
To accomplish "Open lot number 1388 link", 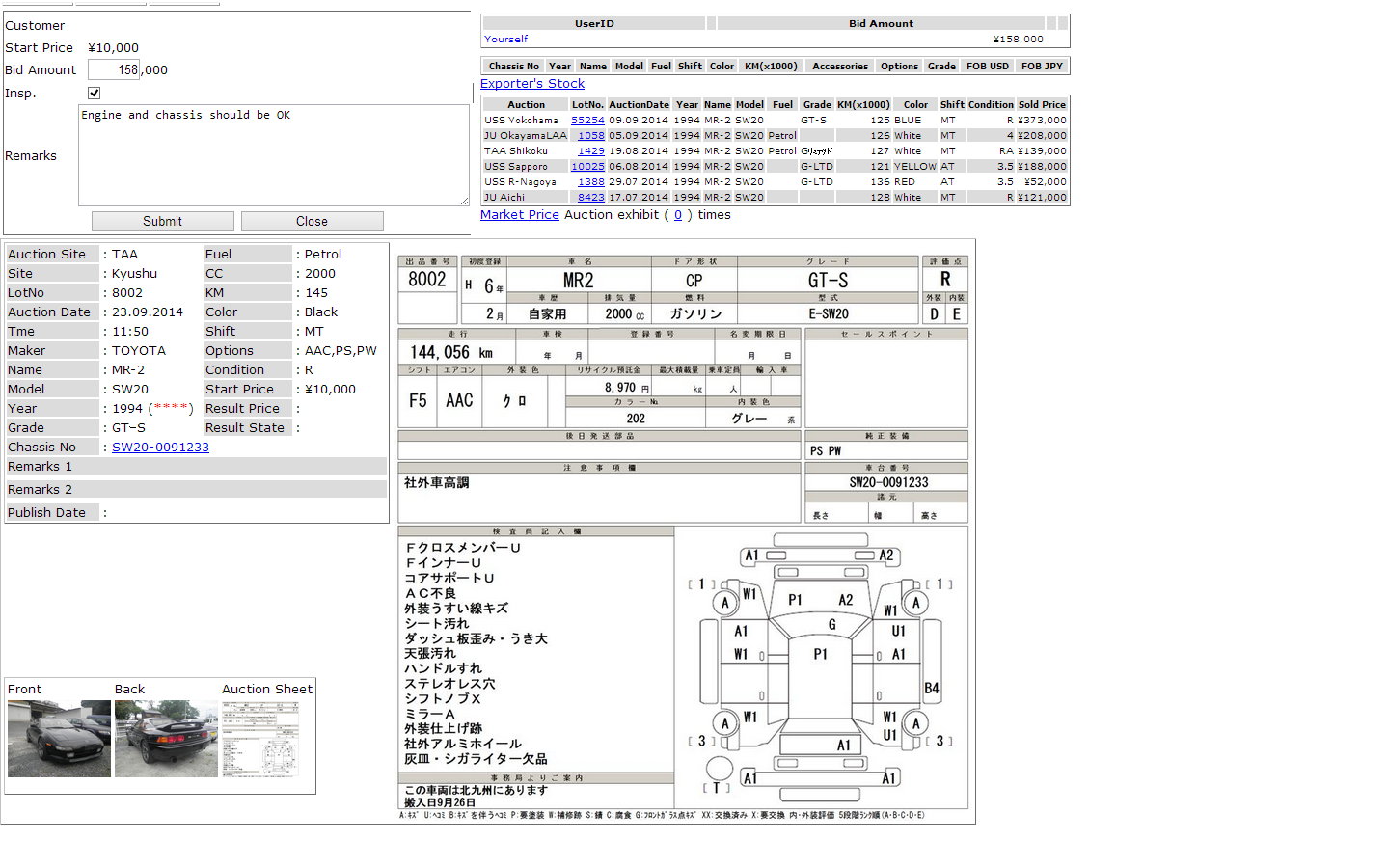I will tap(591, 182).
